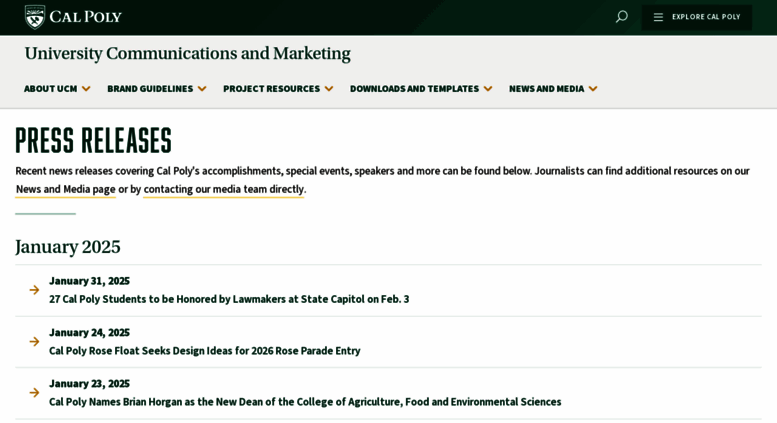The image size is (777, 423).
Task: Expand the News and Media chevron
Action: (593, 89)
